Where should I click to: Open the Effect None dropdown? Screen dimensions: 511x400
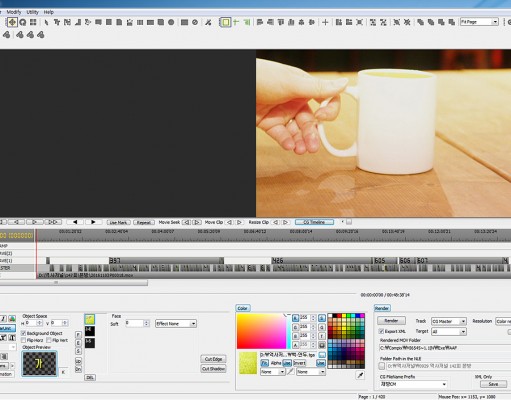176,323
